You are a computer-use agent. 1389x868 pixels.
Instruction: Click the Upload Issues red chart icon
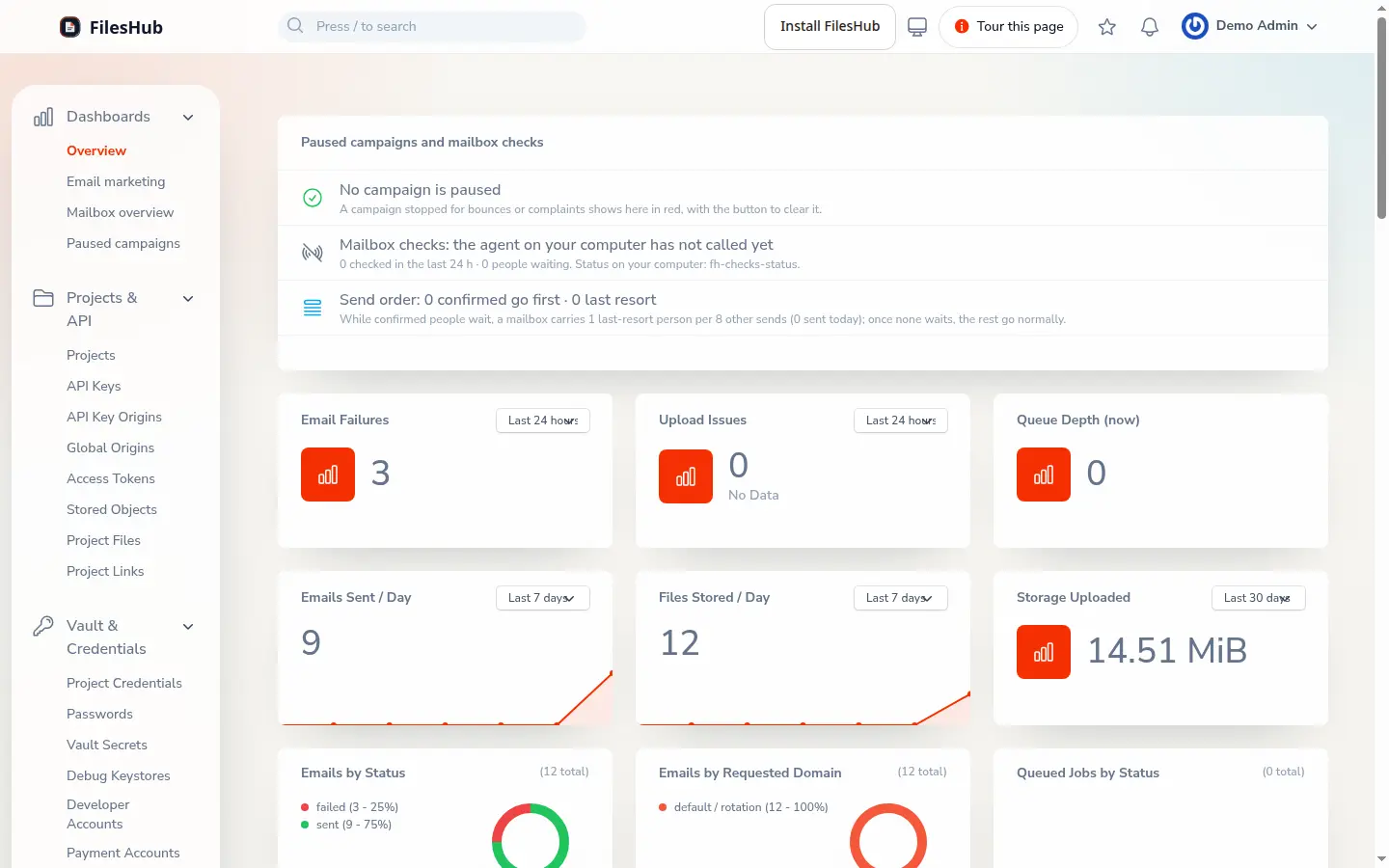686,476
